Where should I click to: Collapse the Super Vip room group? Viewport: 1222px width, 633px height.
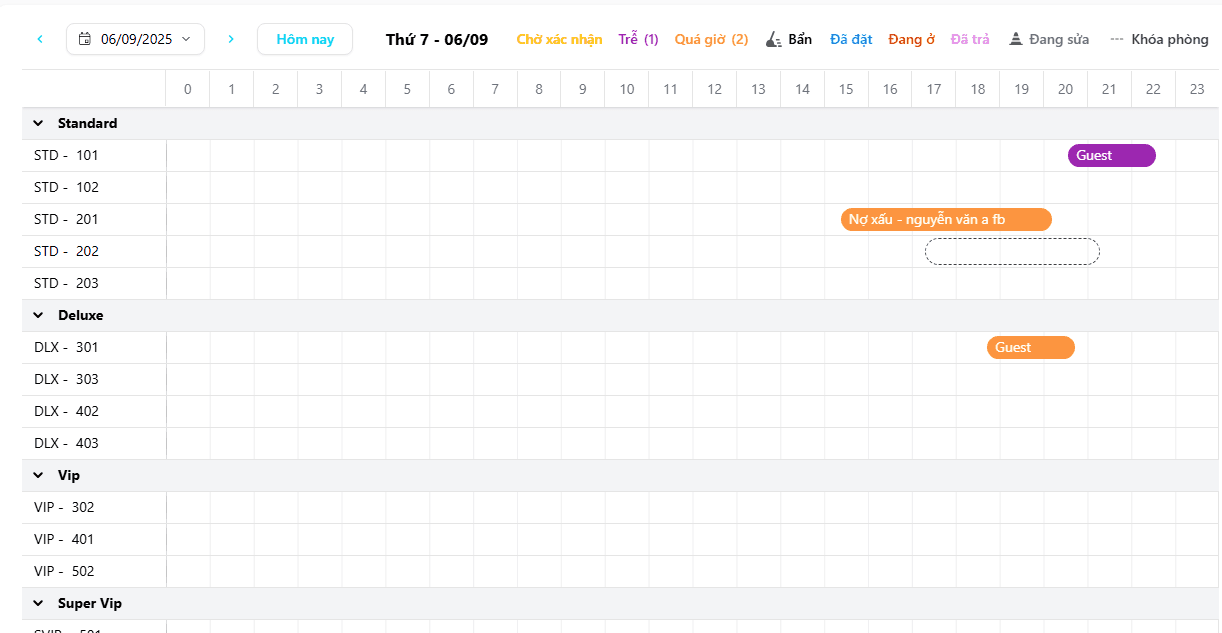point(38,603)
